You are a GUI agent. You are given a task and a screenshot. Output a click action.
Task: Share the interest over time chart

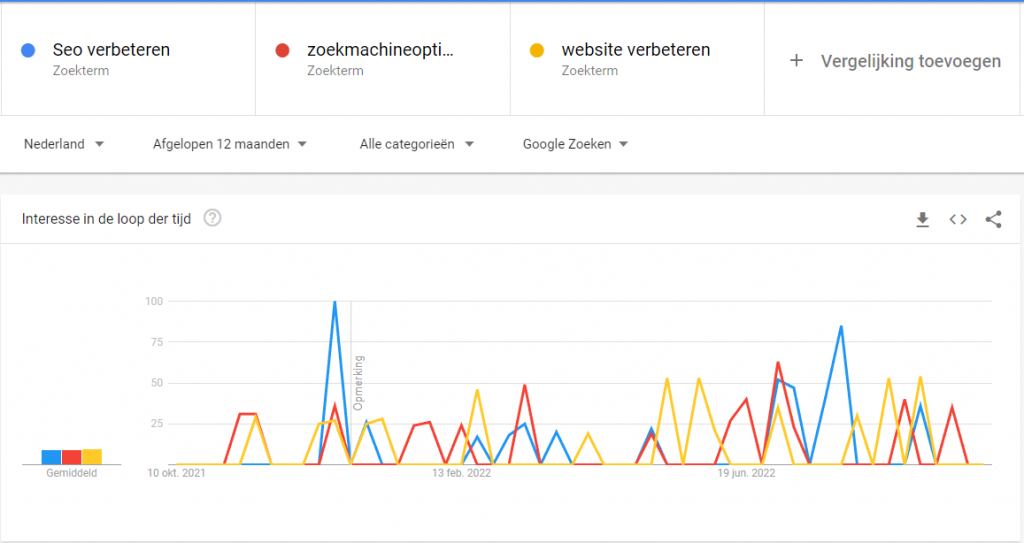pyautogui.click(x=993, y=220)
